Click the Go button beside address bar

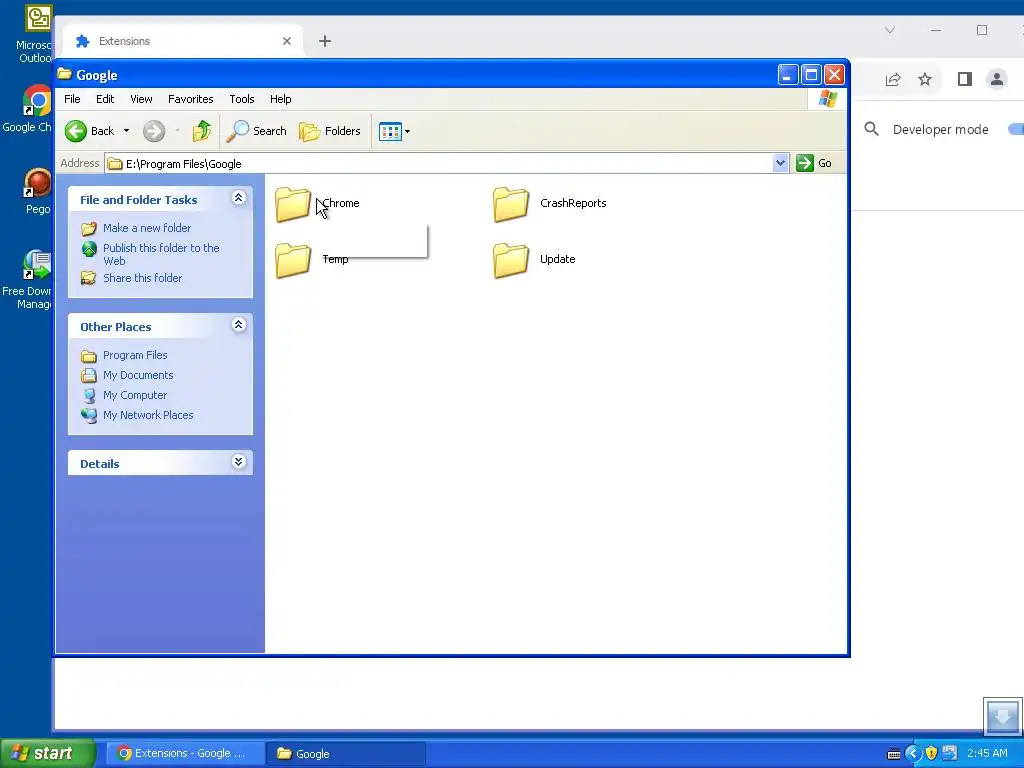pyautogui.click(x=814, y=163)
